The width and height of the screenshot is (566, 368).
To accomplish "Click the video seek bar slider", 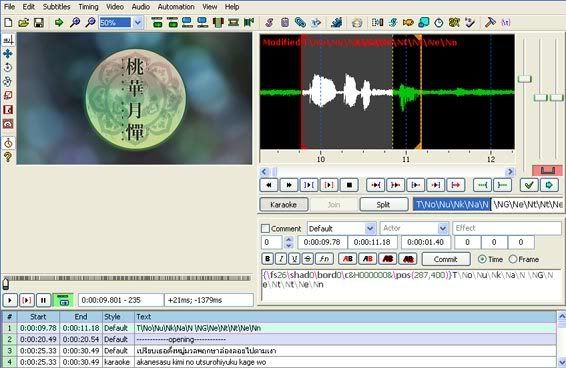I will coord(6,283).
